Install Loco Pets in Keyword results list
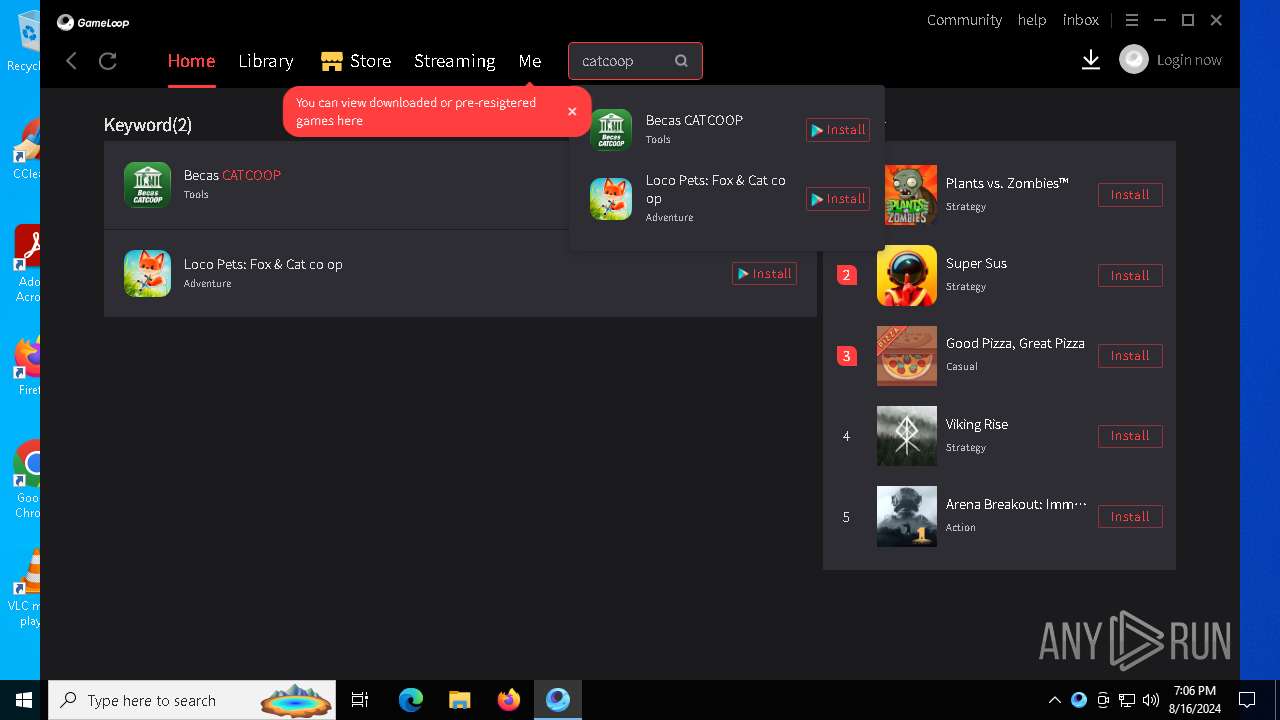The width and height of the screenshot is (1280, 720). 764,274
